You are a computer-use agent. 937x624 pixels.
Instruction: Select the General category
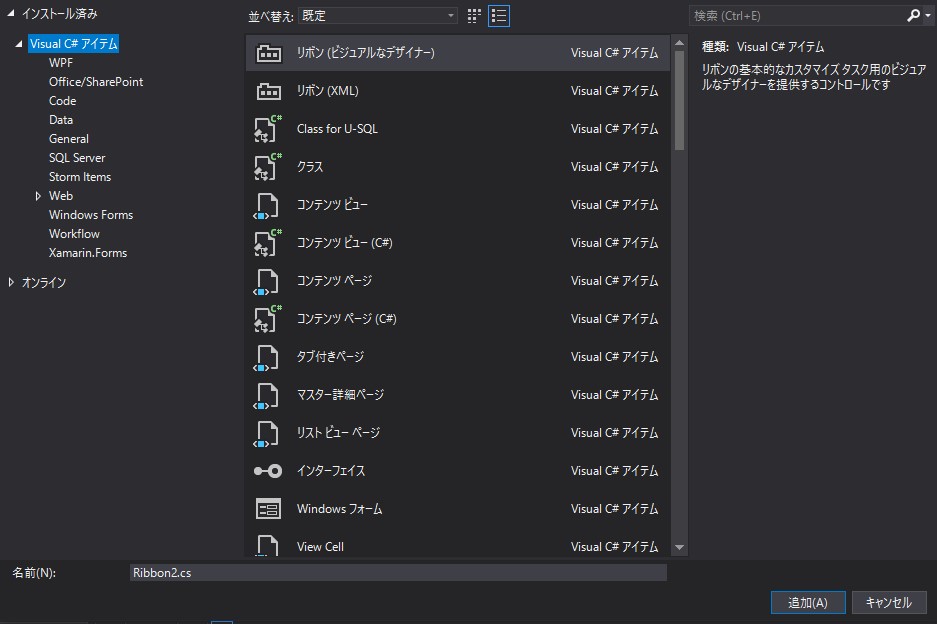click(69, 139)
